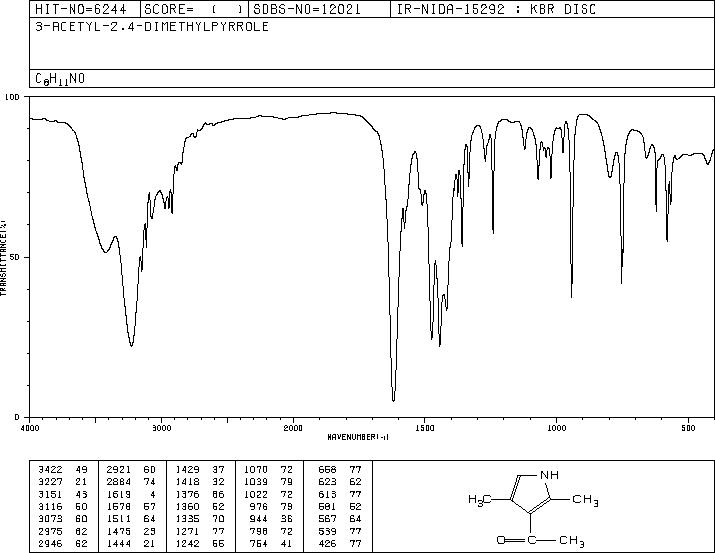Select the 1039 peak table entry
Image resolution: width=715 pixels, height=553 pixels.
coord(269,482)
